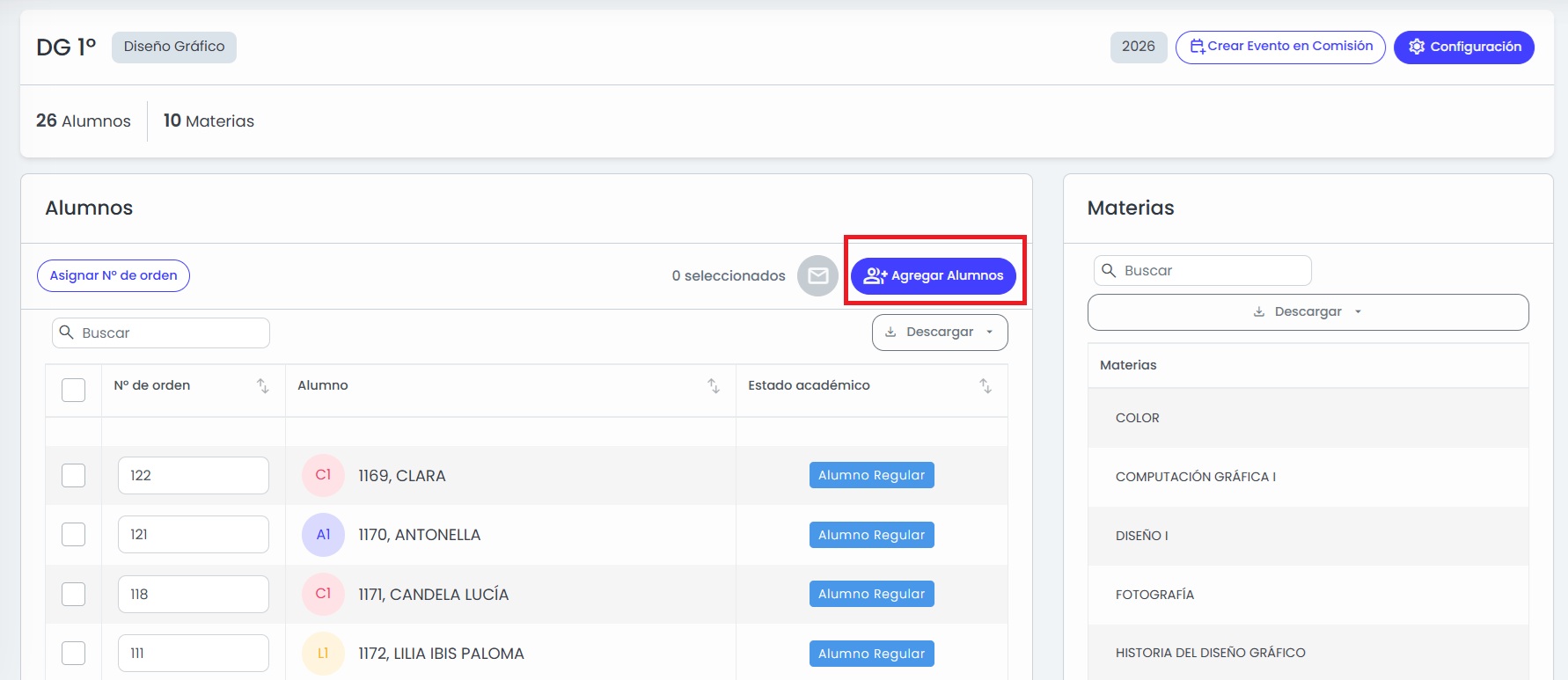Screen dimensions: 1568x680
Task: Sort by Alumno column arrows
Action: coord(714,385)
